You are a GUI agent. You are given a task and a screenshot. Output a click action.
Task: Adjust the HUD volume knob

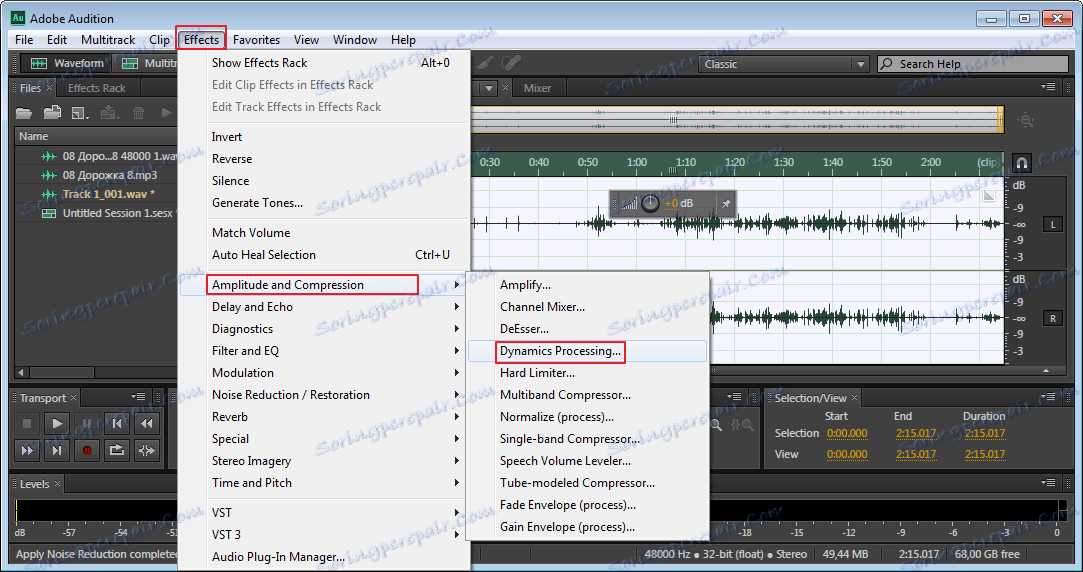tap(651, 203)
